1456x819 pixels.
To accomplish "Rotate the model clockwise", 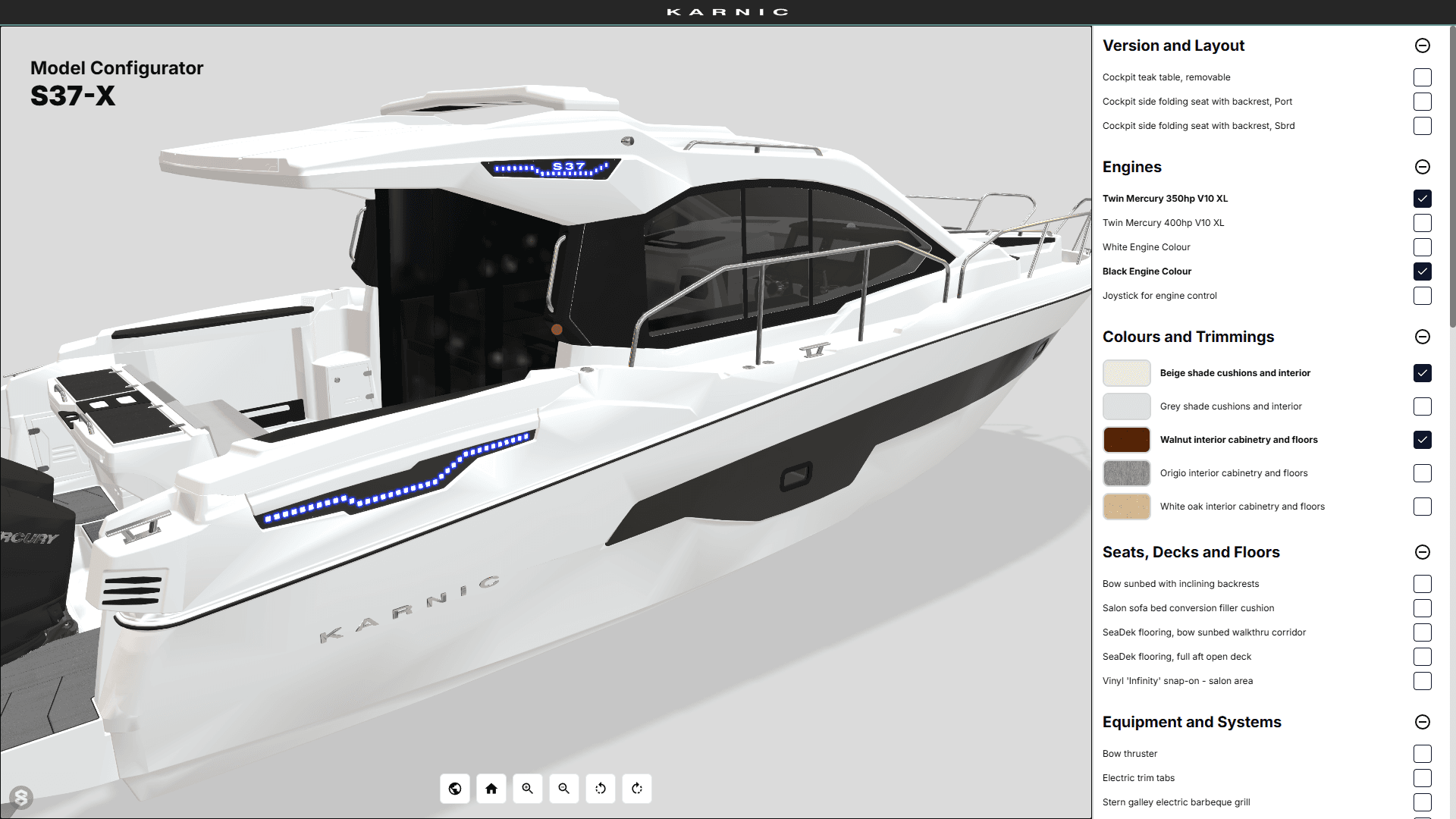I will [637, 789].
